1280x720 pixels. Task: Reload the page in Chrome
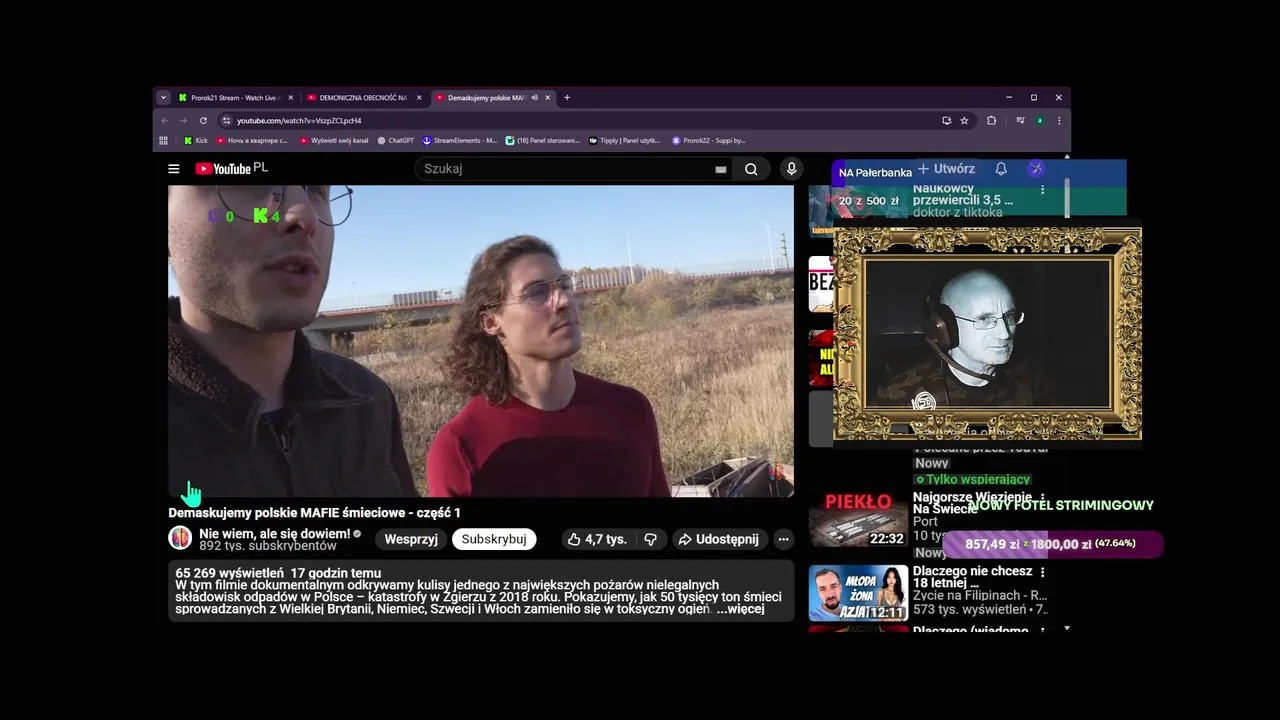click(x=203, y=120)
